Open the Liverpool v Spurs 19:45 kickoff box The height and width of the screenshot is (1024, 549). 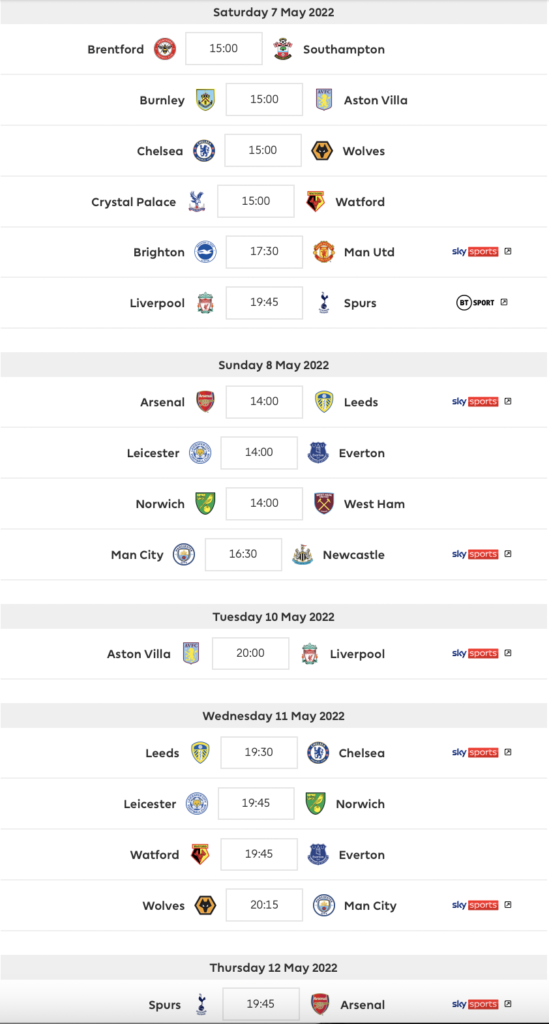tap(264, 303)
